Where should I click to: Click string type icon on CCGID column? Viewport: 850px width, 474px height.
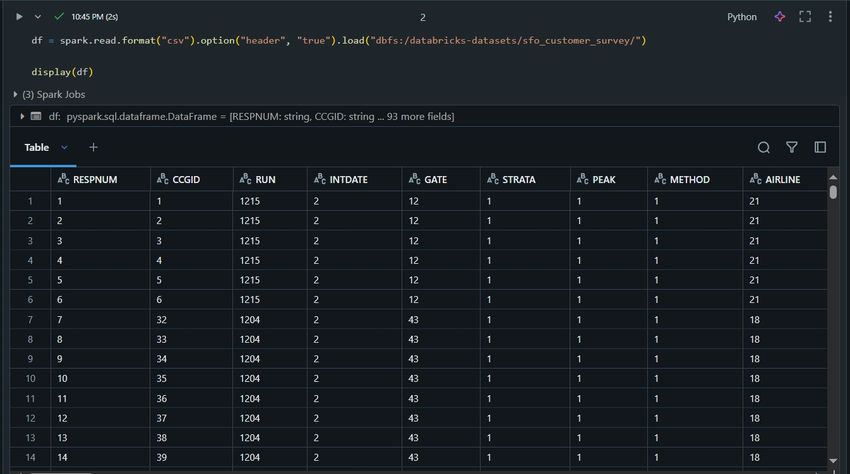point(163,179)
